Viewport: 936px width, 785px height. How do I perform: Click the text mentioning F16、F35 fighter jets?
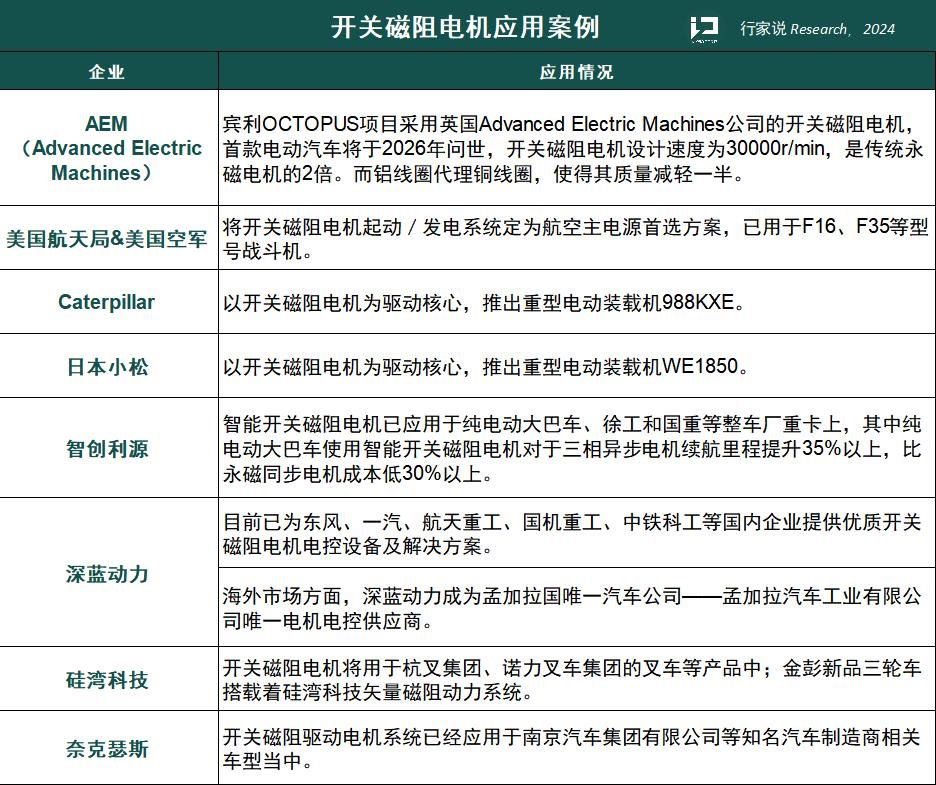(575, 239)
